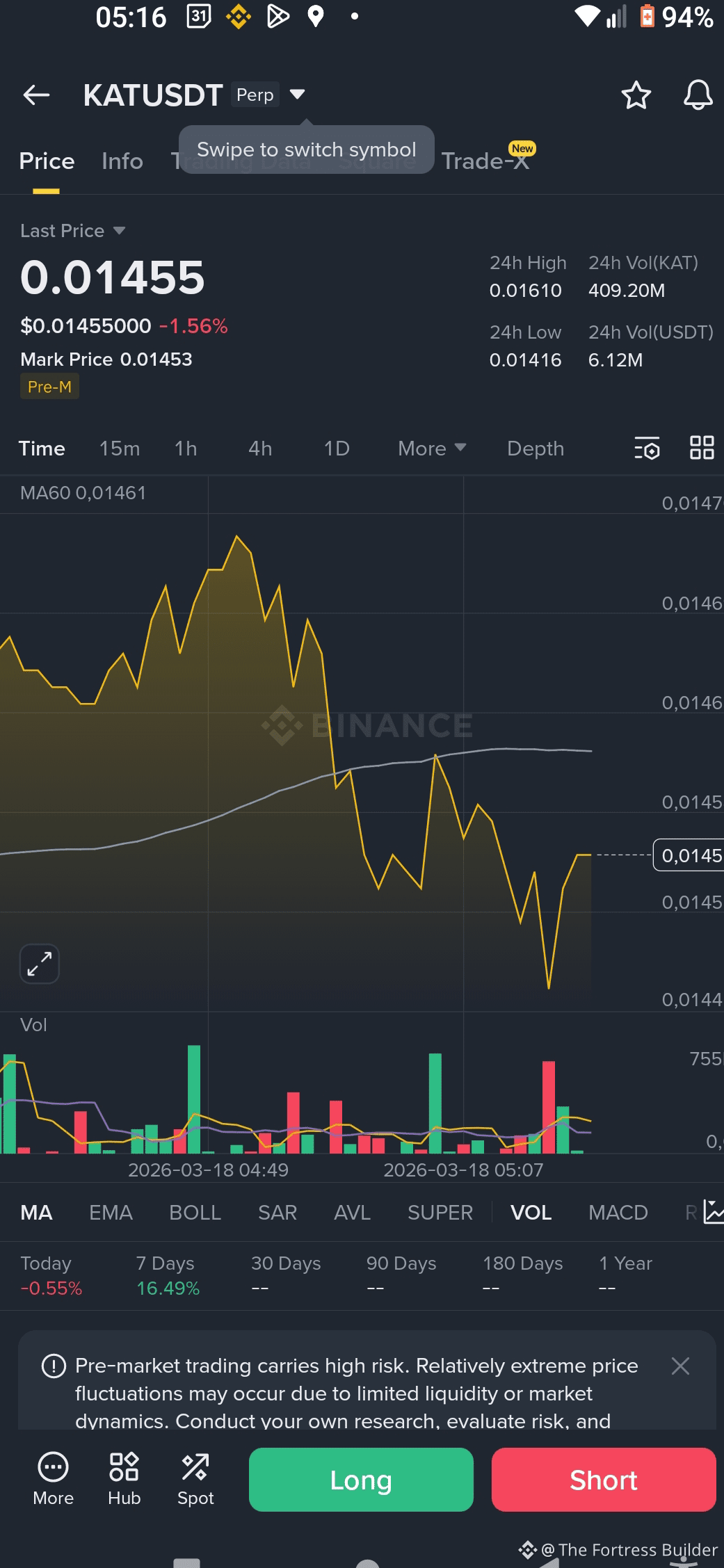Open Spot trading icon

(x=195, y=1479)
